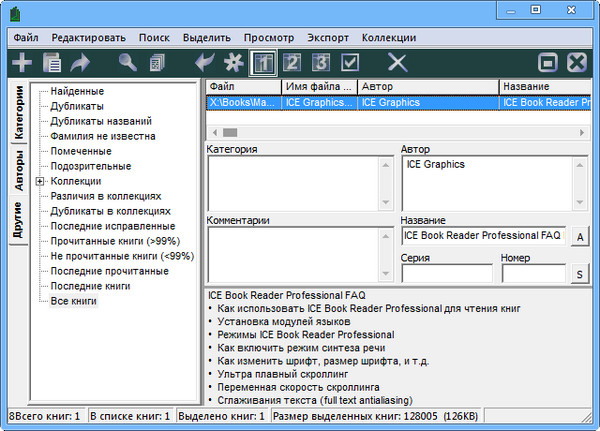Click the undo arrow icon

click(x=206, y=63)
